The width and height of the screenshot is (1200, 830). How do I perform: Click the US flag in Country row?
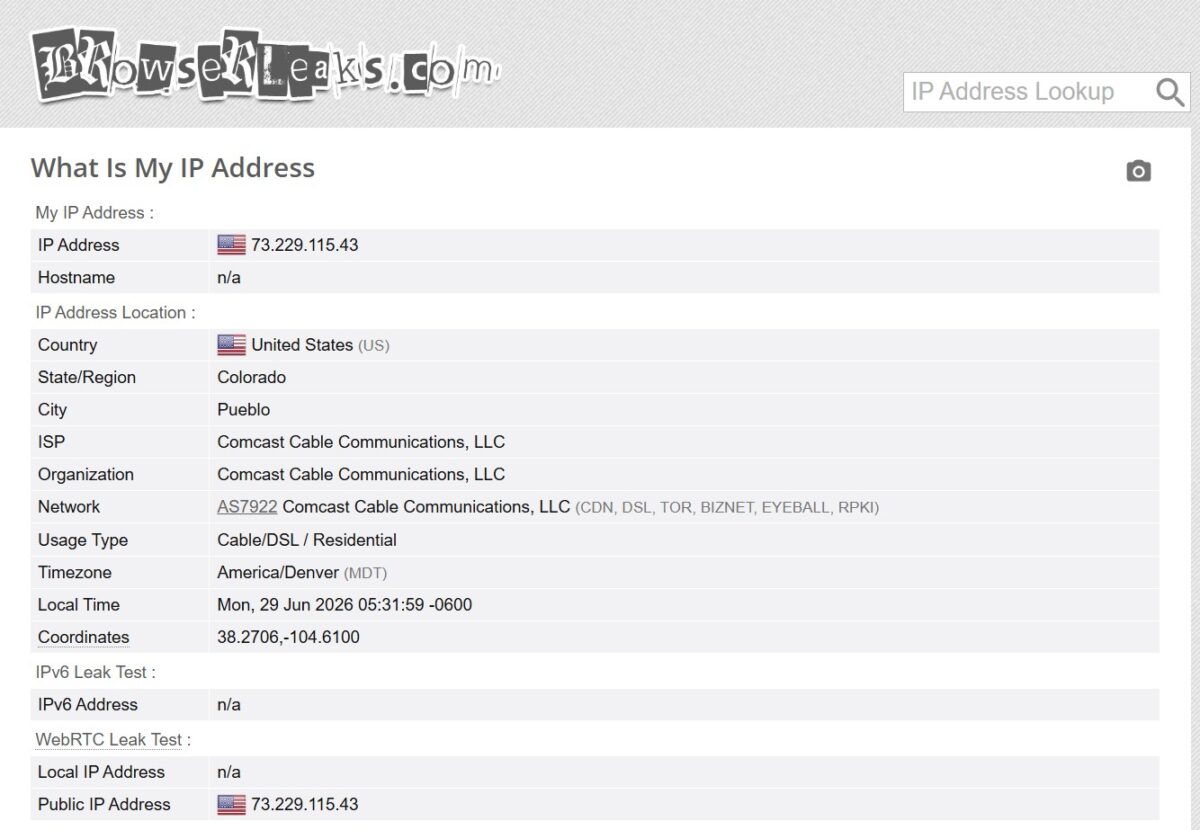[x=231, y=345]
